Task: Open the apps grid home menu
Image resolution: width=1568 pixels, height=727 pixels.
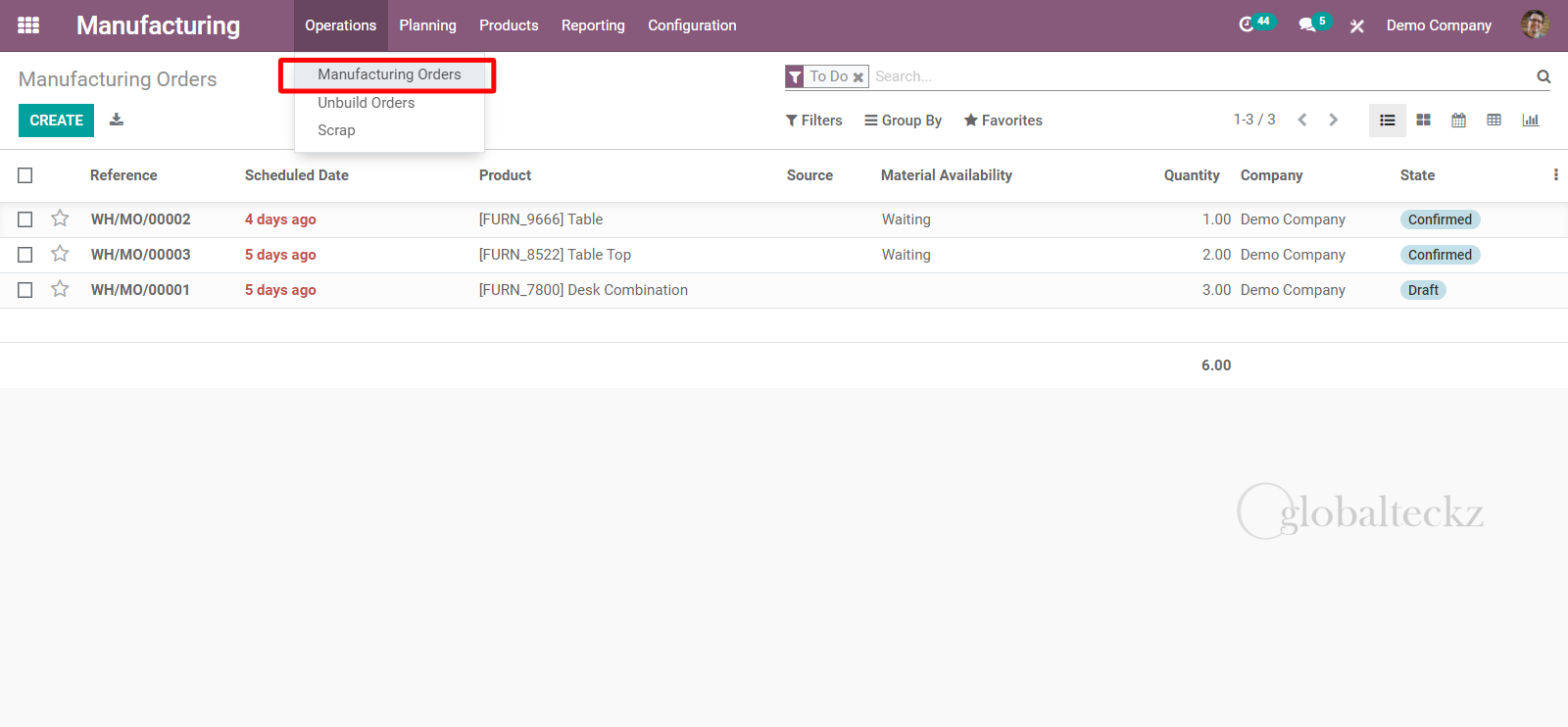Action: coord(28,25)
